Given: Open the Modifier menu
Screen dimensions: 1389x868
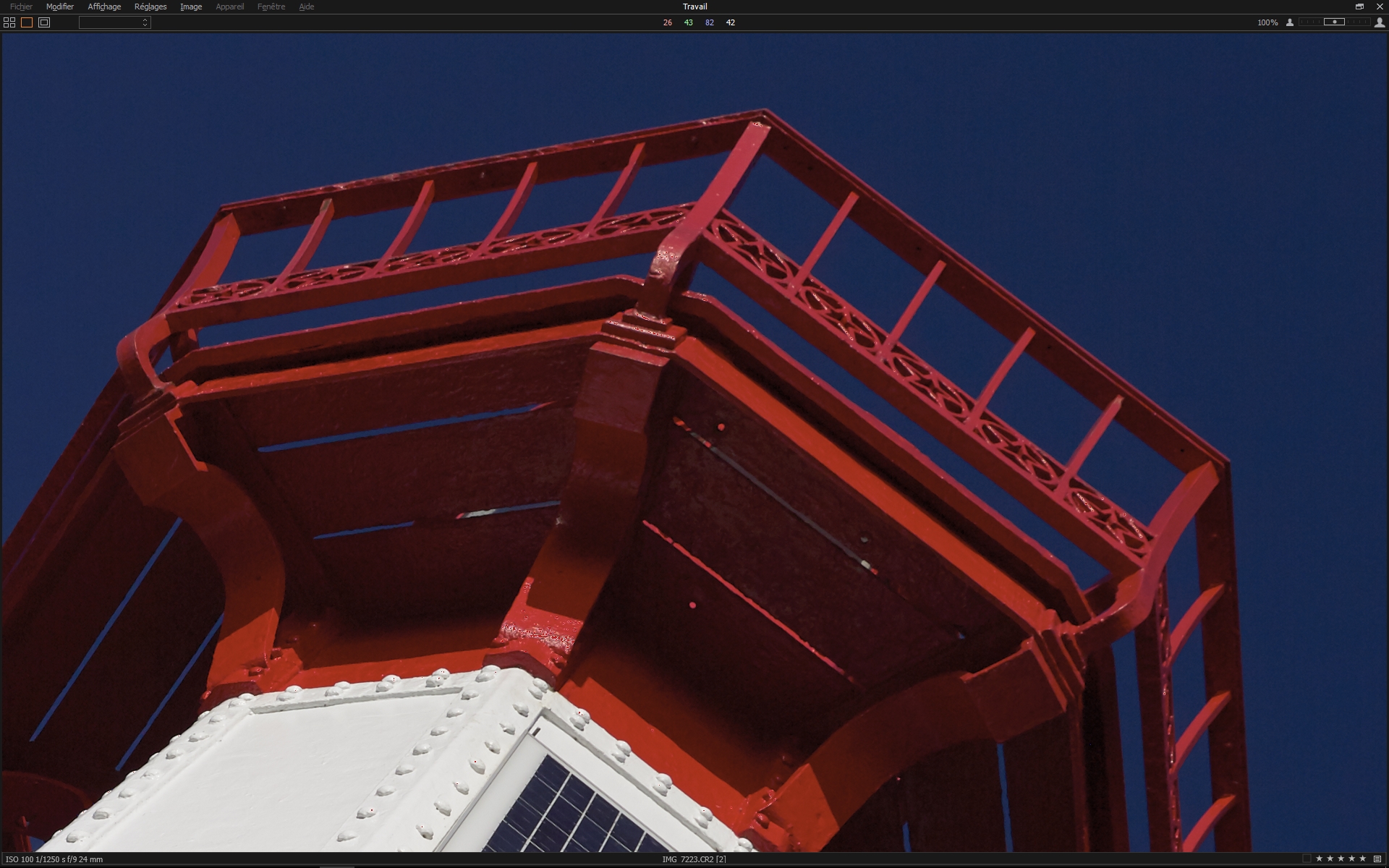Looking at the screenshot, I should pos(60,7).
